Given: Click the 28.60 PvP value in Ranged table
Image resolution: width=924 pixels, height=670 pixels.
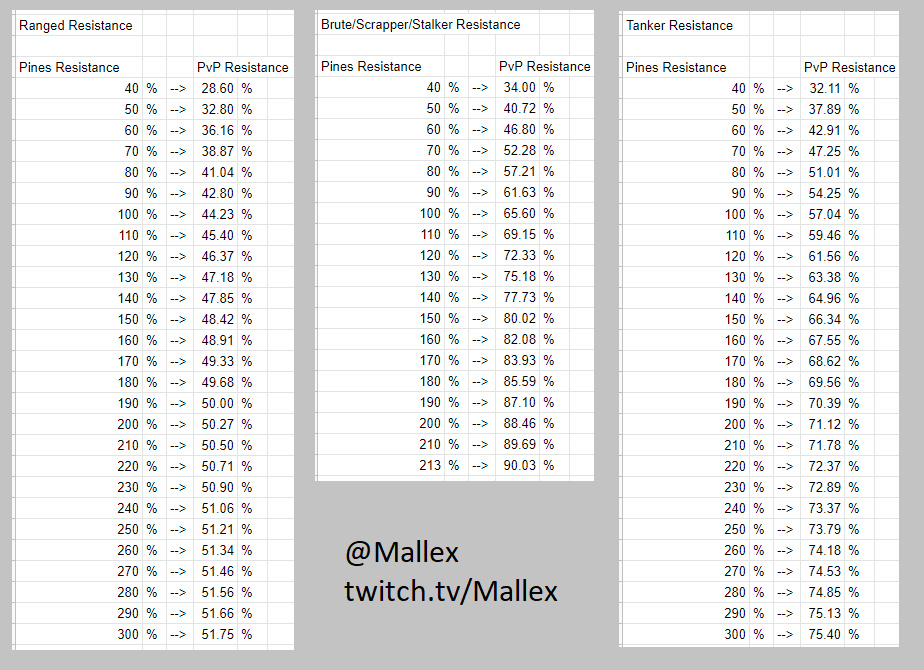Looking at the screenshot, I should click(217, 88).
